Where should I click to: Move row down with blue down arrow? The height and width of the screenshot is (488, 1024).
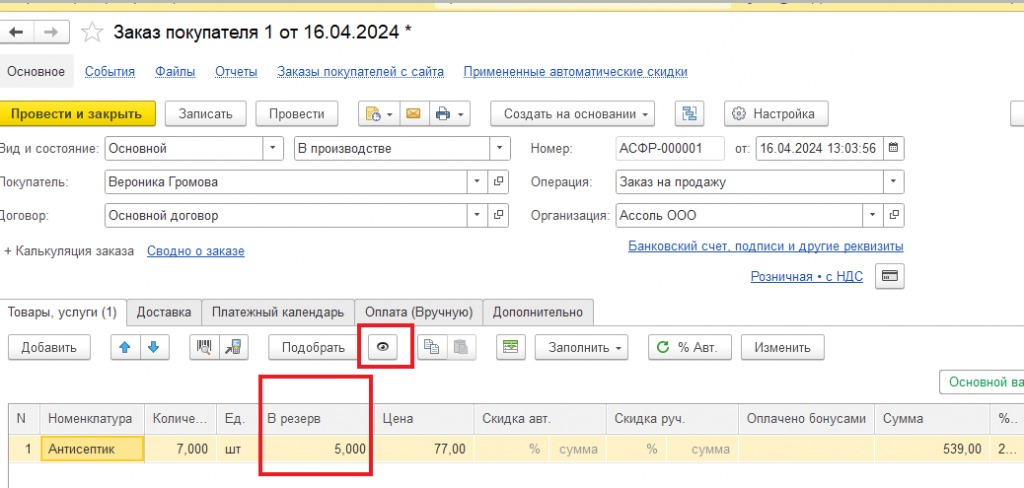pos(154,348)
